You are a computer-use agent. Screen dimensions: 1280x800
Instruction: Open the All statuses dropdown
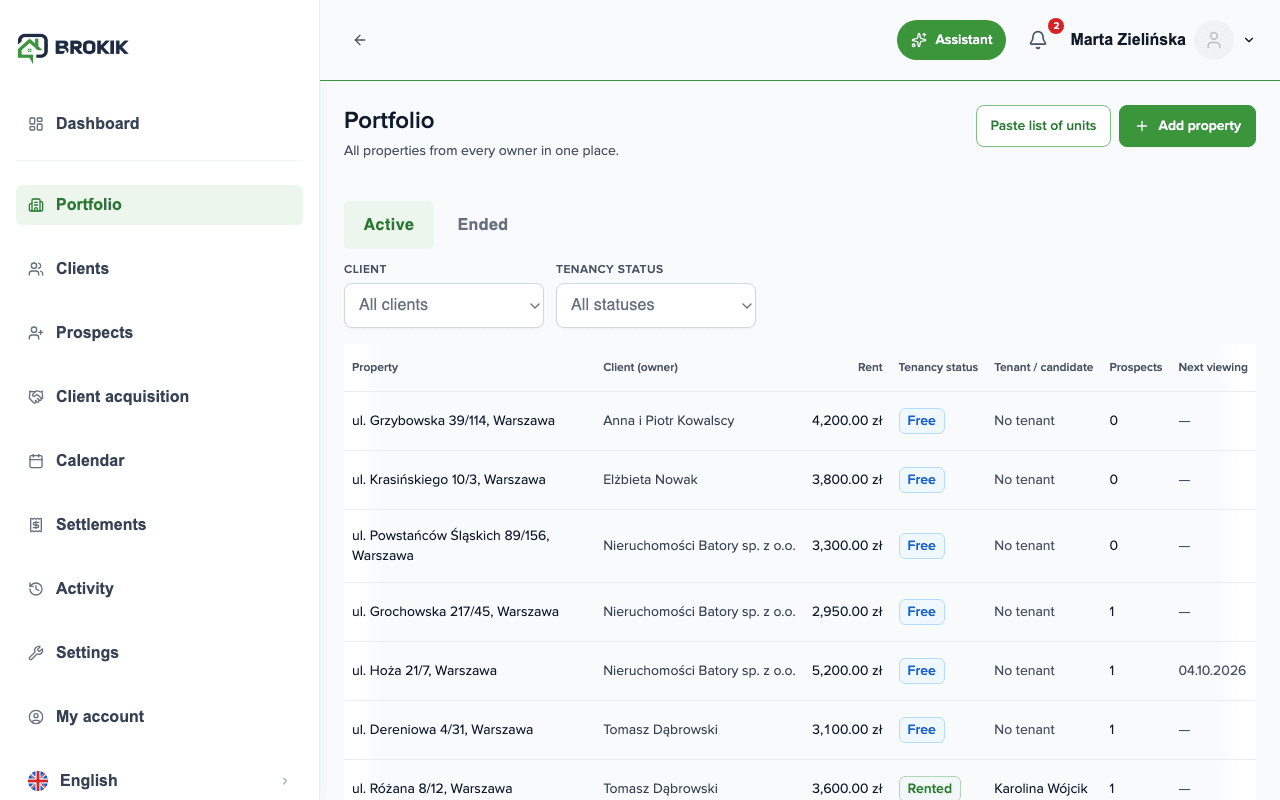click(x=656, y=305)
